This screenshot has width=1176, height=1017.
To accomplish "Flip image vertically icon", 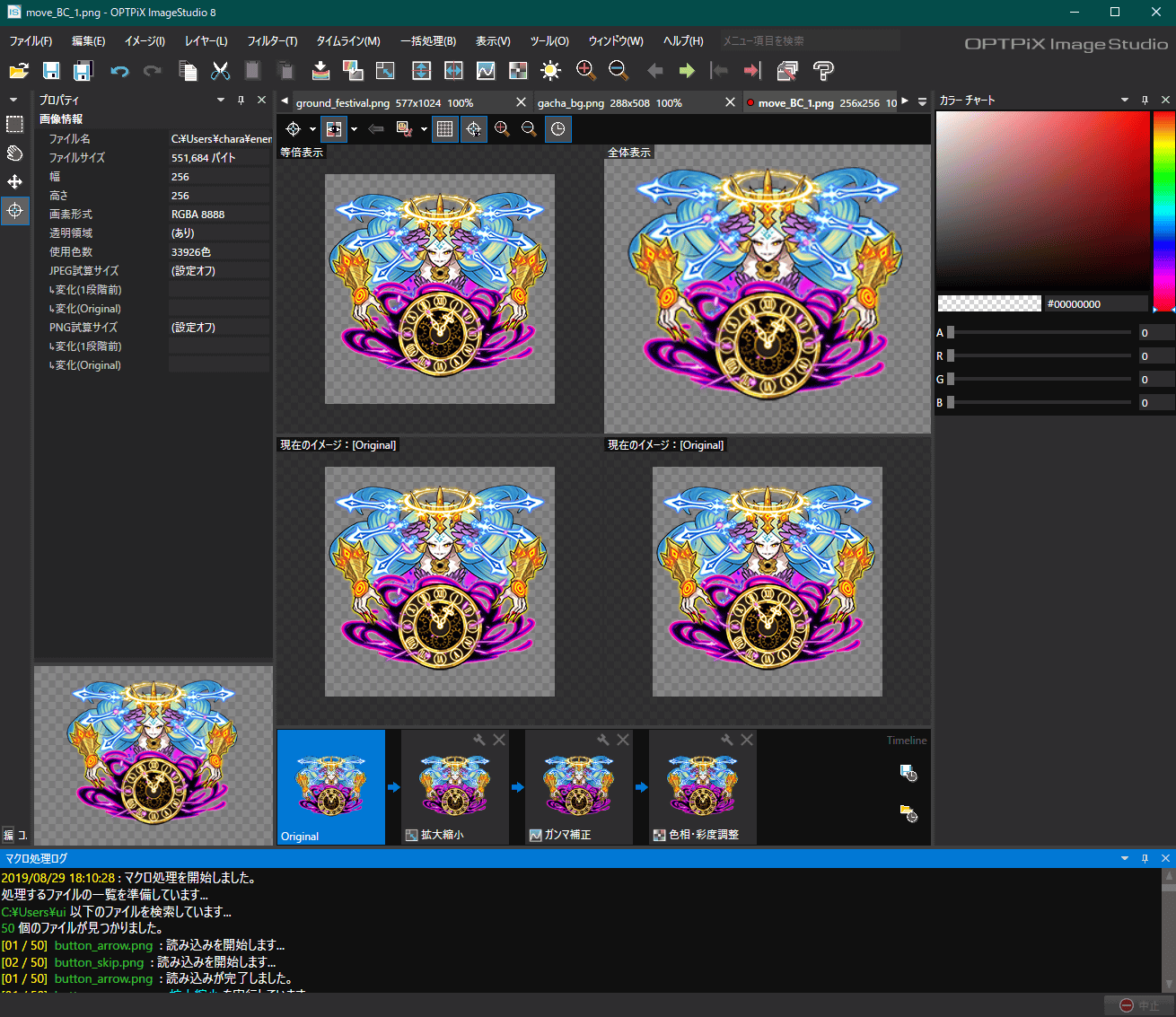I will point(421,71).
